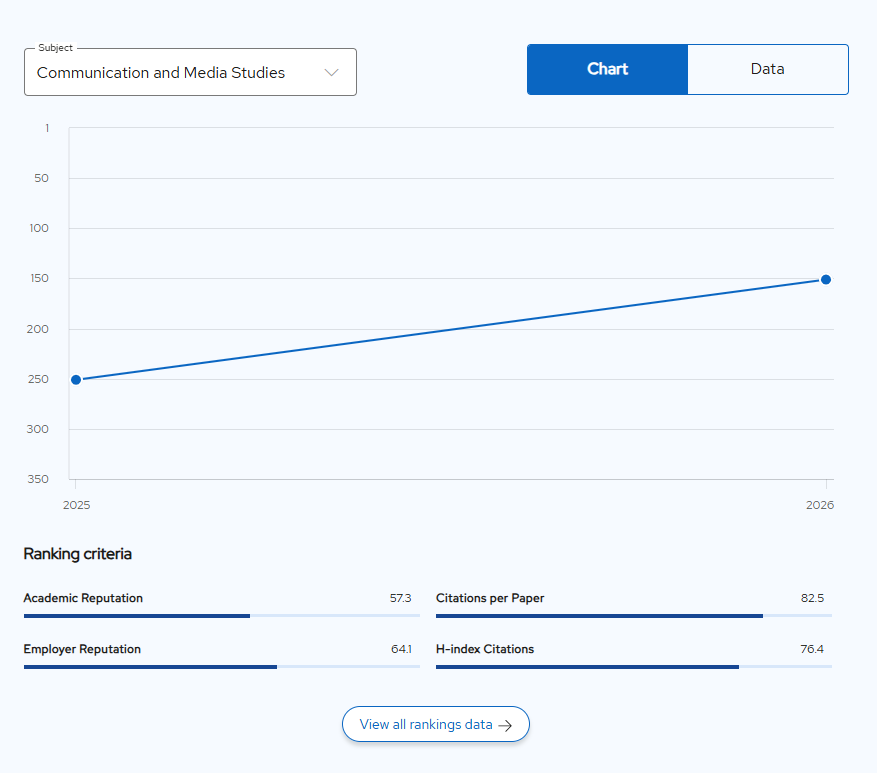Click the chevron arrow in Subject dropdown
Screen dimensions: 877x773
[332, 73]
